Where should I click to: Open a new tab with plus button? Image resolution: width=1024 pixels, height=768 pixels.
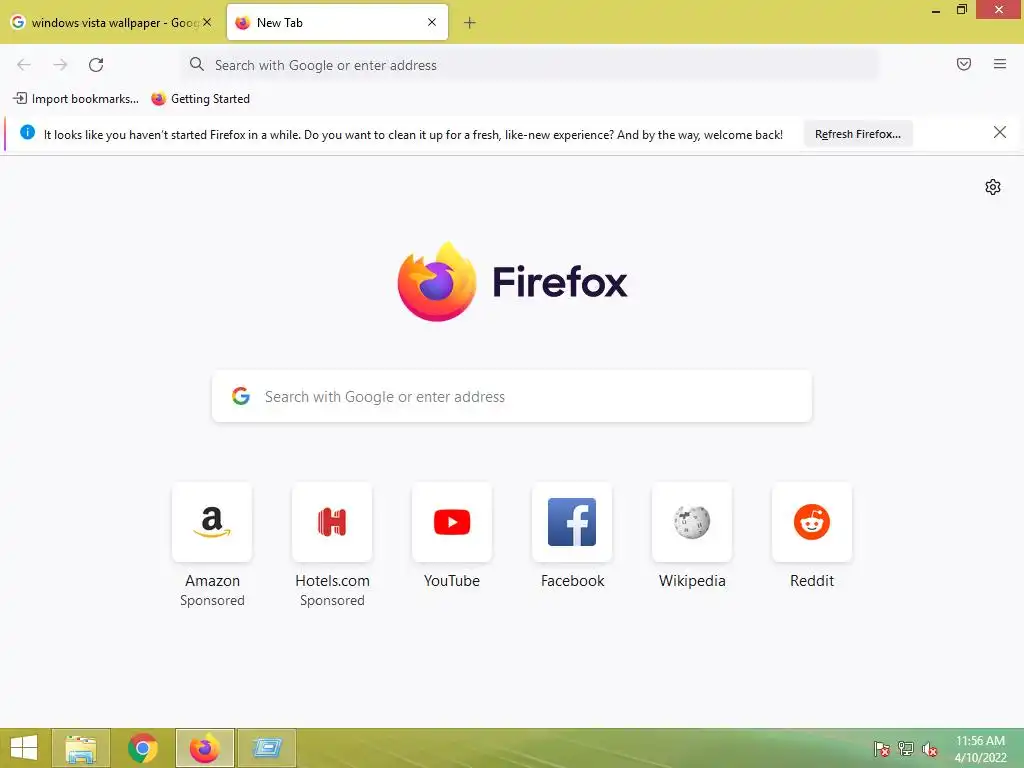pos(470,23)
